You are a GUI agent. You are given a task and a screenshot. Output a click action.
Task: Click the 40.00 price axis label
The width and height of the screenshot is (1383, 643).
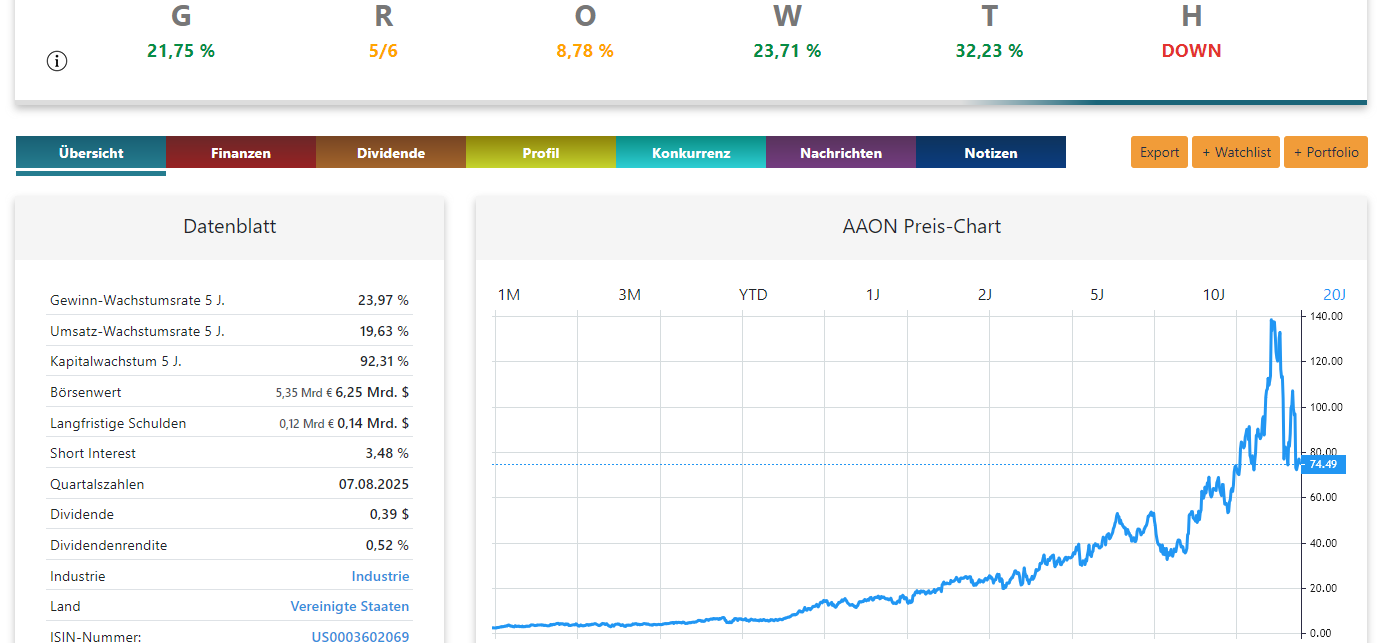1326,543
